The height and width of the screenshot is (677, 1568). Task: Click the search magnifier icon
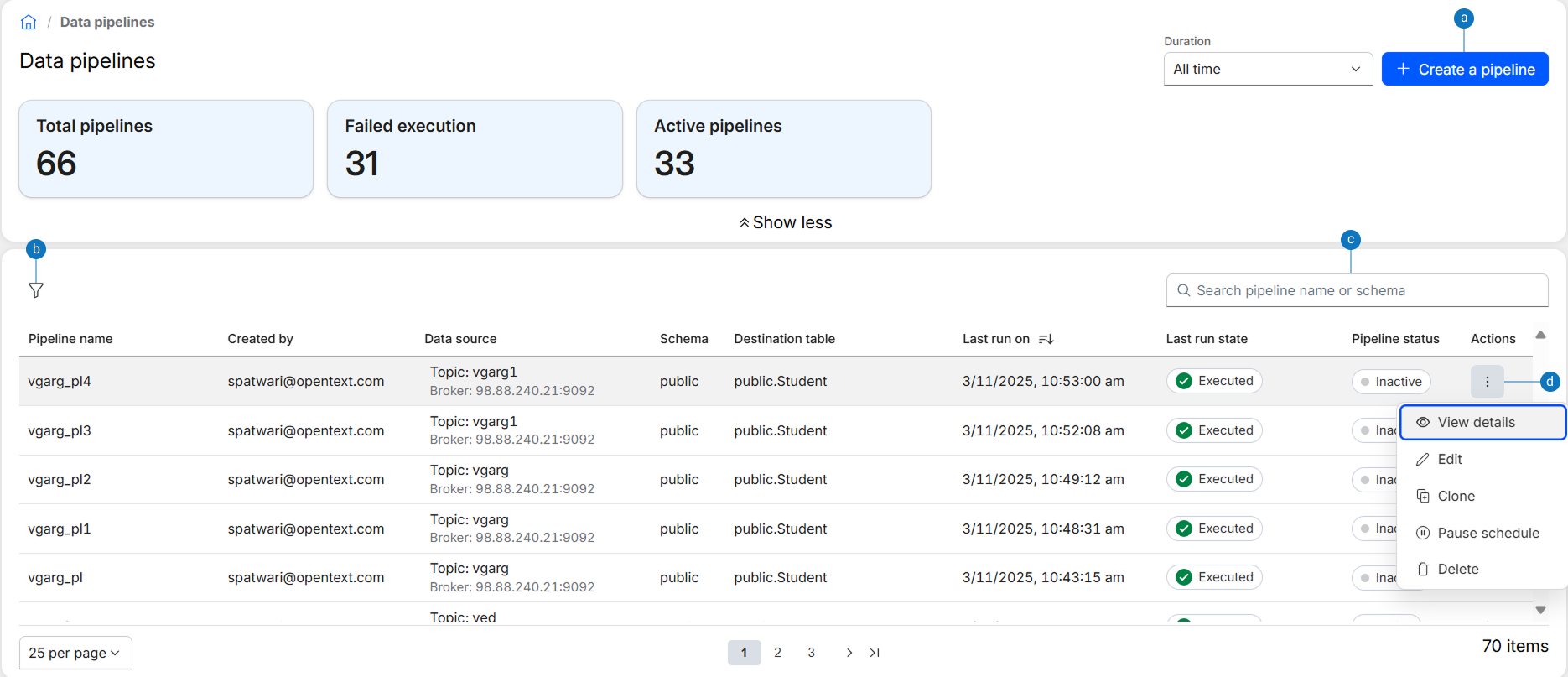pyautogui.click(x=1184, y=290)
